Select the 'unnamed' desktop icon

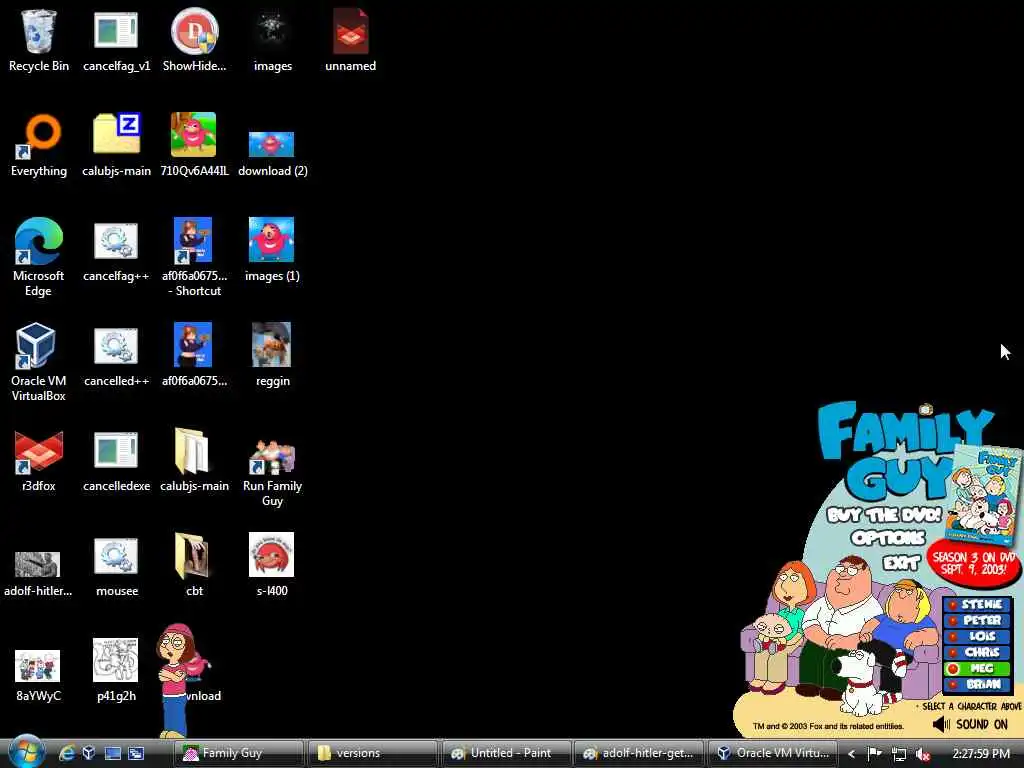(x=351, y=40)
